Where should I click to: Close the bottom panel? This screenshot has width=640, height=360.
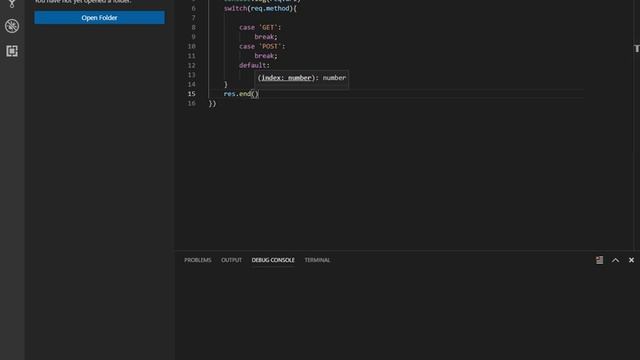coord(631,260)
